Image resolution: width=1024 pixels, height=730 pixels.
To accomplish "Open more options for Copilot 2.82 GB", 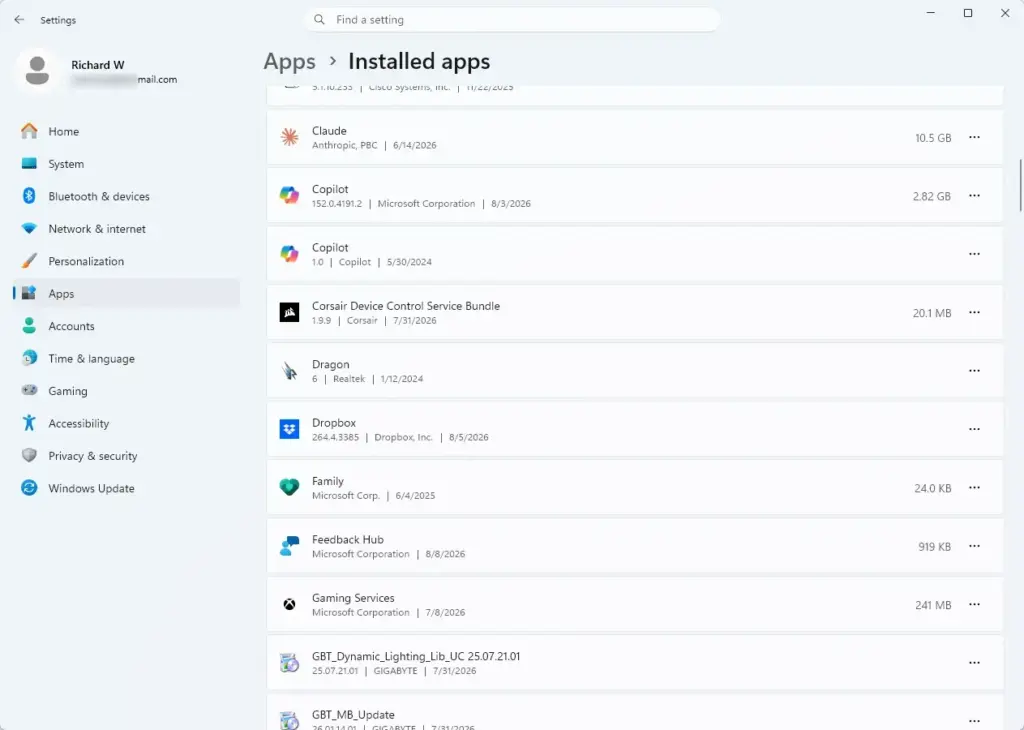I will click(974, 195).
